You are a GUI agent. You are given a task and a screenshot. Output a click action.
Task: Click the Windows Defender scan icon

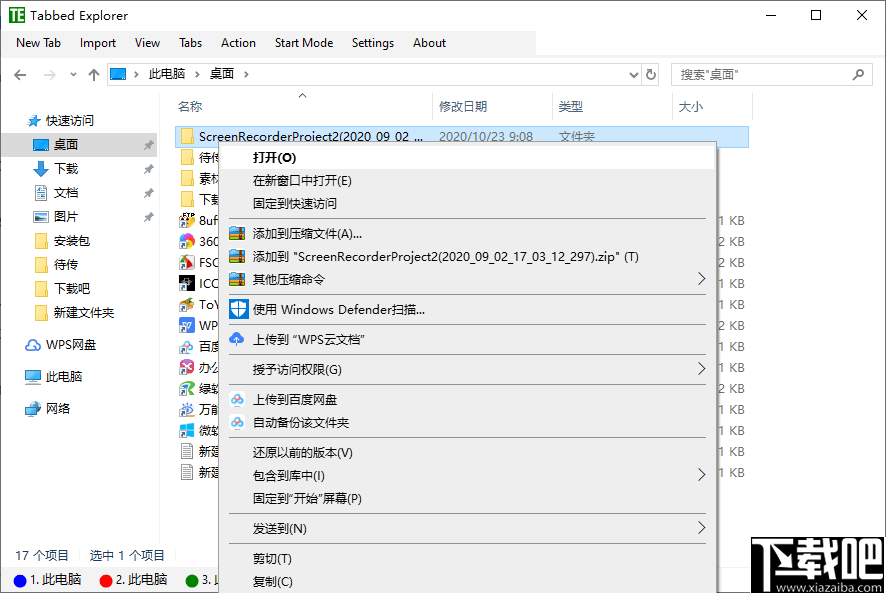tap(237, 308)
